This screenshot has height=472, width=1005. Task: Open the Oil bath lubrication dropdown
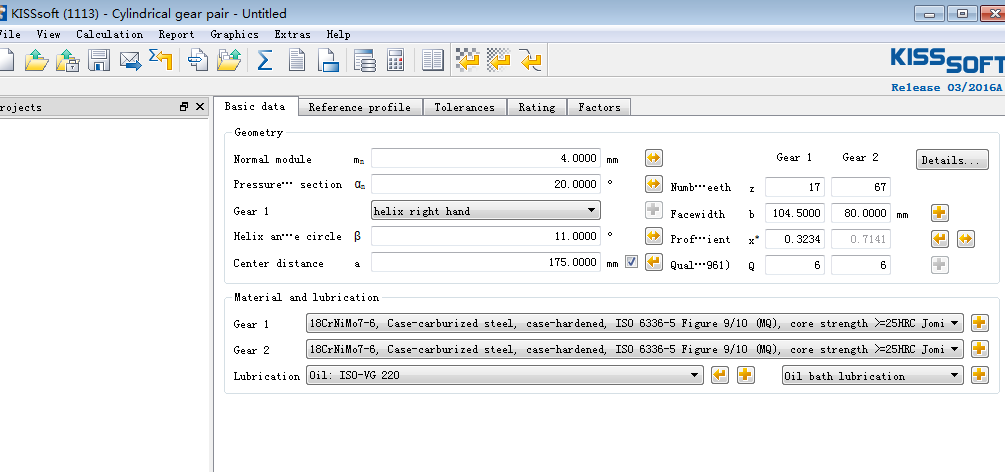pyautogui.click(x=873, y=375)
